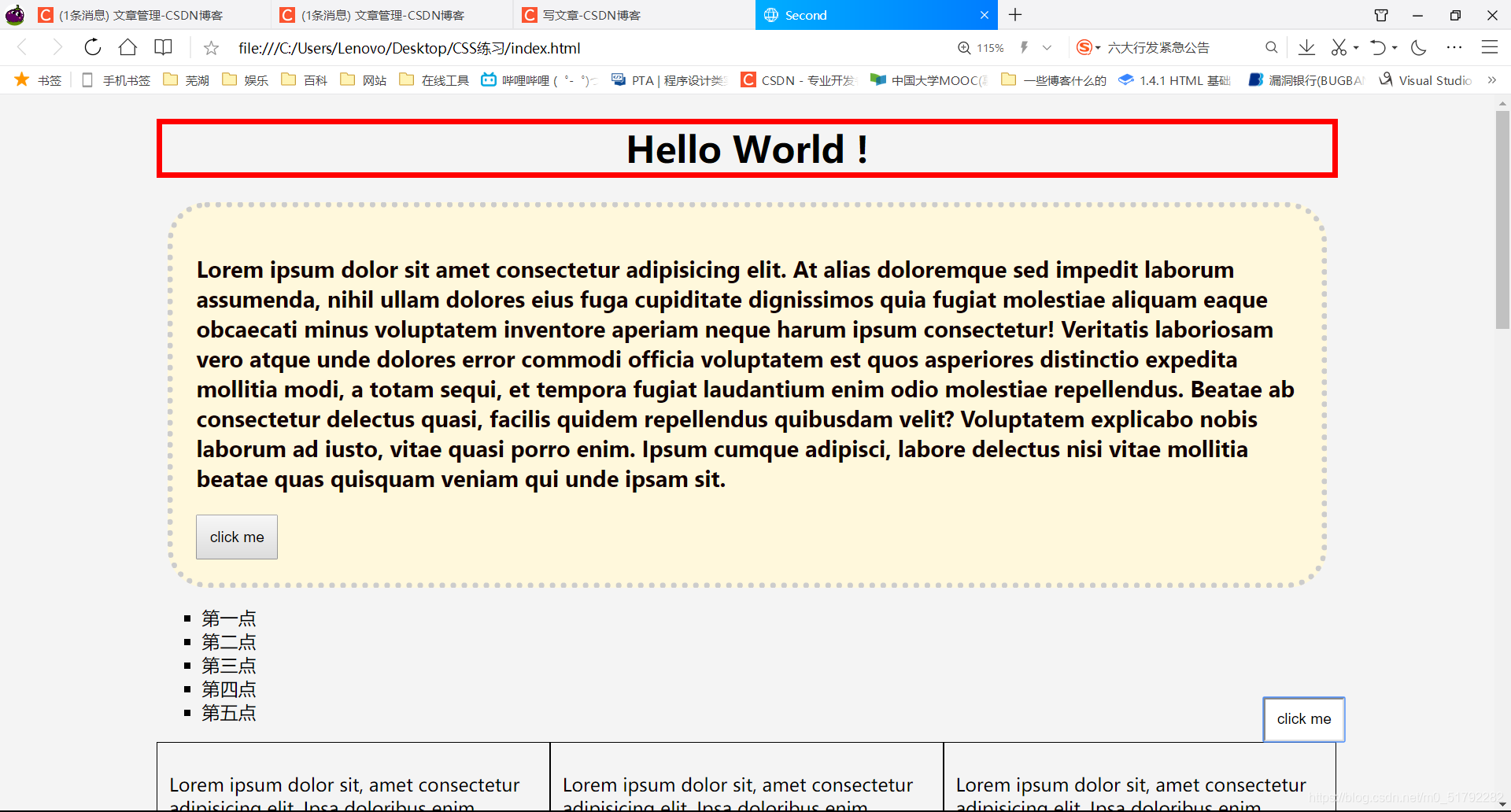
Task: Open the 哔哩哔哩 bookmark
Action: tap(539, 80)
